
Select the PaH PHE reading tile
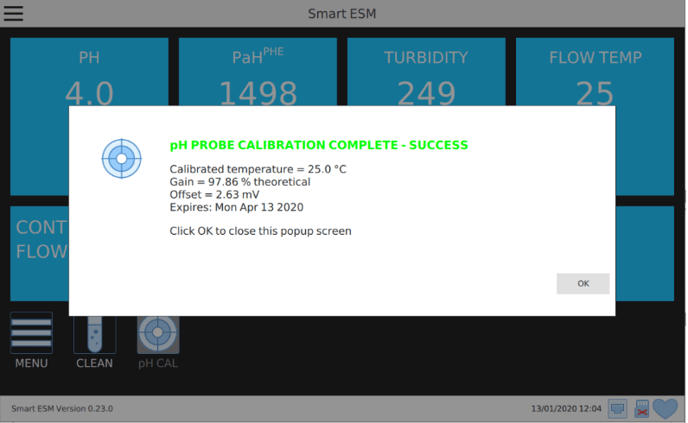[x=258, y=72]
